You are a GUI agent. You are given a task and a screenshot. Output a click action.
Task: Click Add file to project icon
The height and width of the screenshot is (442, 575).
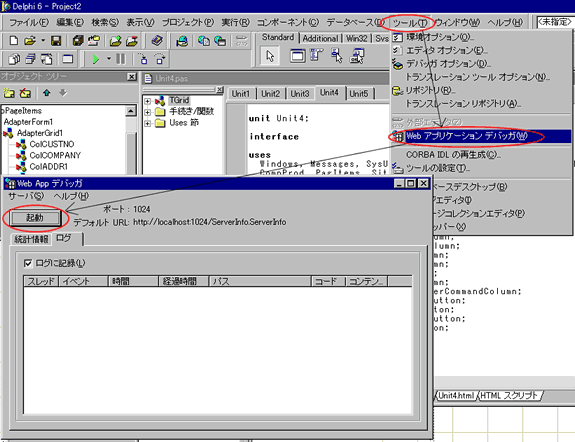pos(115,40)
